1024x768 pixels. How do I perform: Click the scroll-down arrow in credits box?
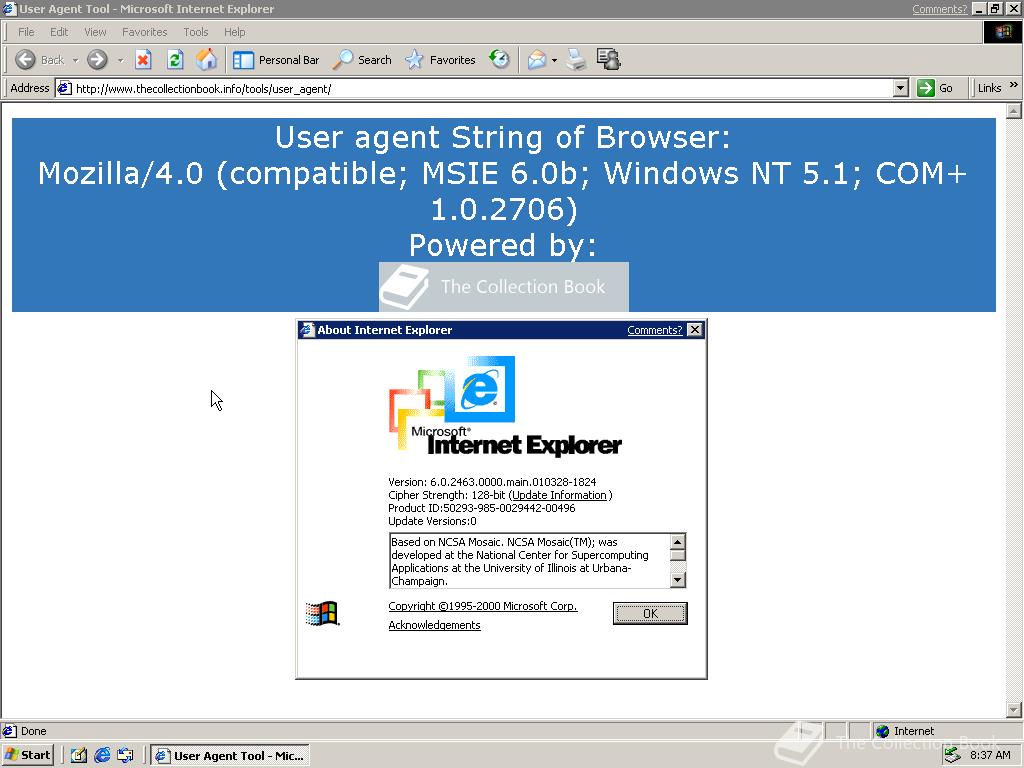[x=678, y=580]
